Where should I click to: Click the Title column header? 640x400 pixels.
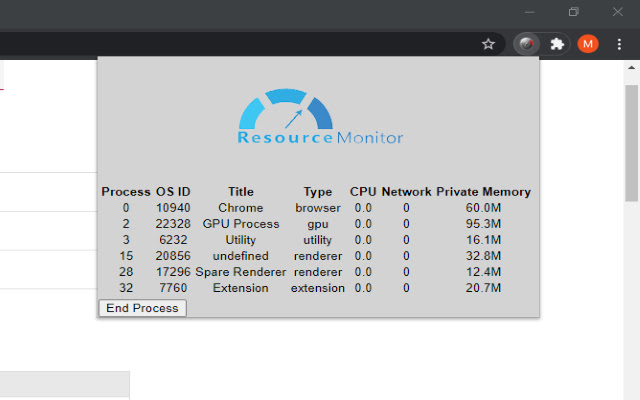(x=240, y=192)
